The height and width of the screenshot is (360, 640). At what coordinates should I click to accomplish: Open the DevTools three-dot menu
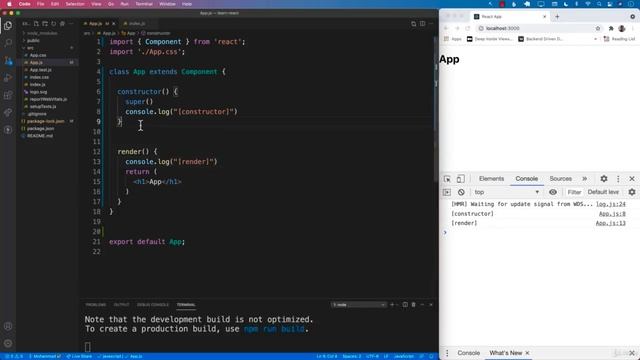[618, 179]
